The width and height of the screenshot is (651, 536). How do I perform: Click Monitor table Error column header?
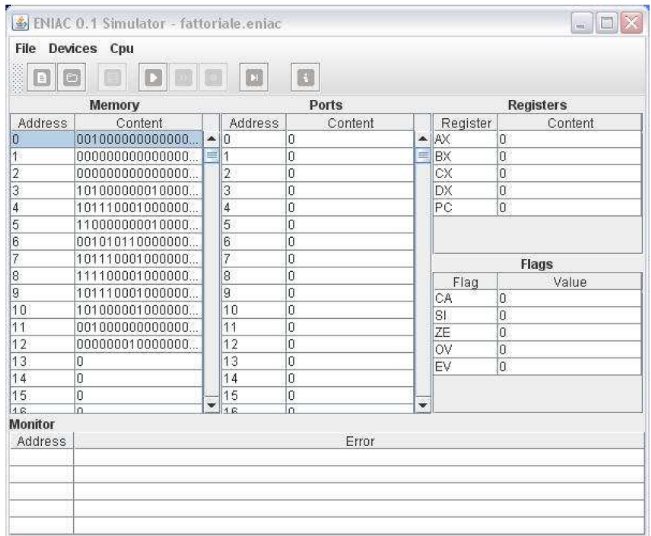[x=360, y=441]
